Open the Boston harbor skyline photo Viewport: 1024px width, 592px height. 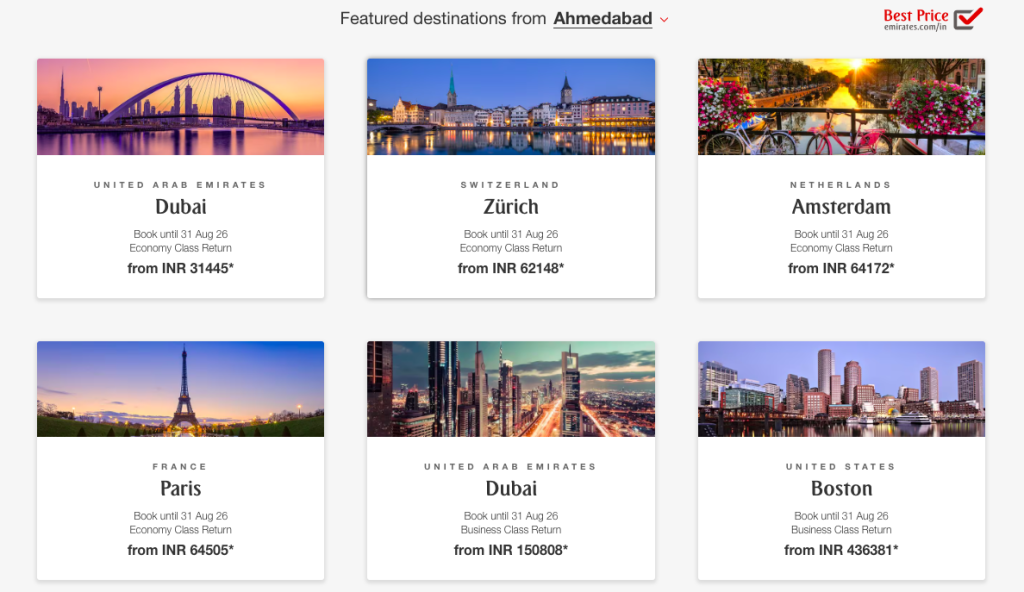pyautogui.click(x=841, y=389)
